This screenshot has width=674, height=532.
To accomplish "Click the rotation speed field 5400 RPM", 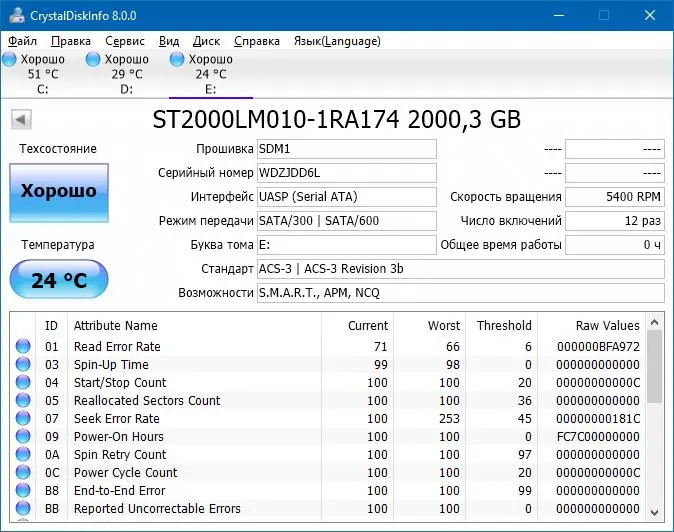I will pos(615,197).
